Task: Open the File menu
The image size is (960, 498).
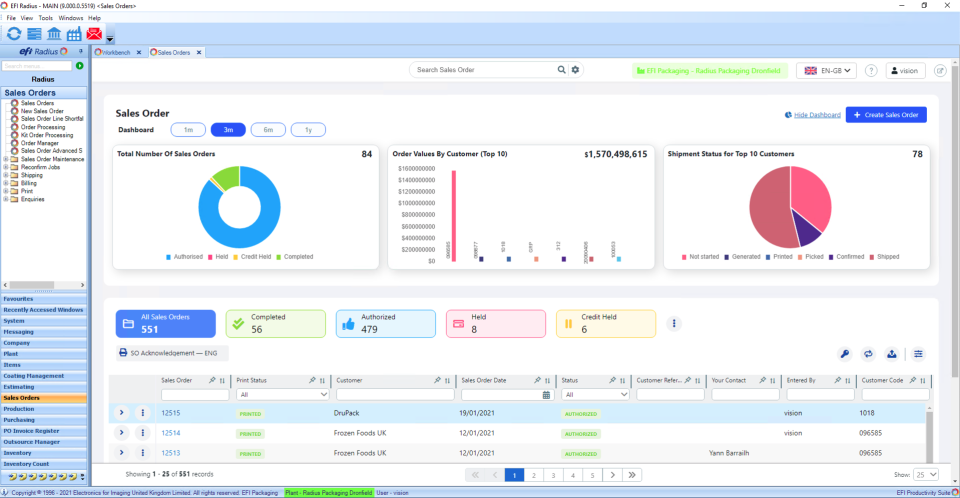Action: (x=11, y=18)
